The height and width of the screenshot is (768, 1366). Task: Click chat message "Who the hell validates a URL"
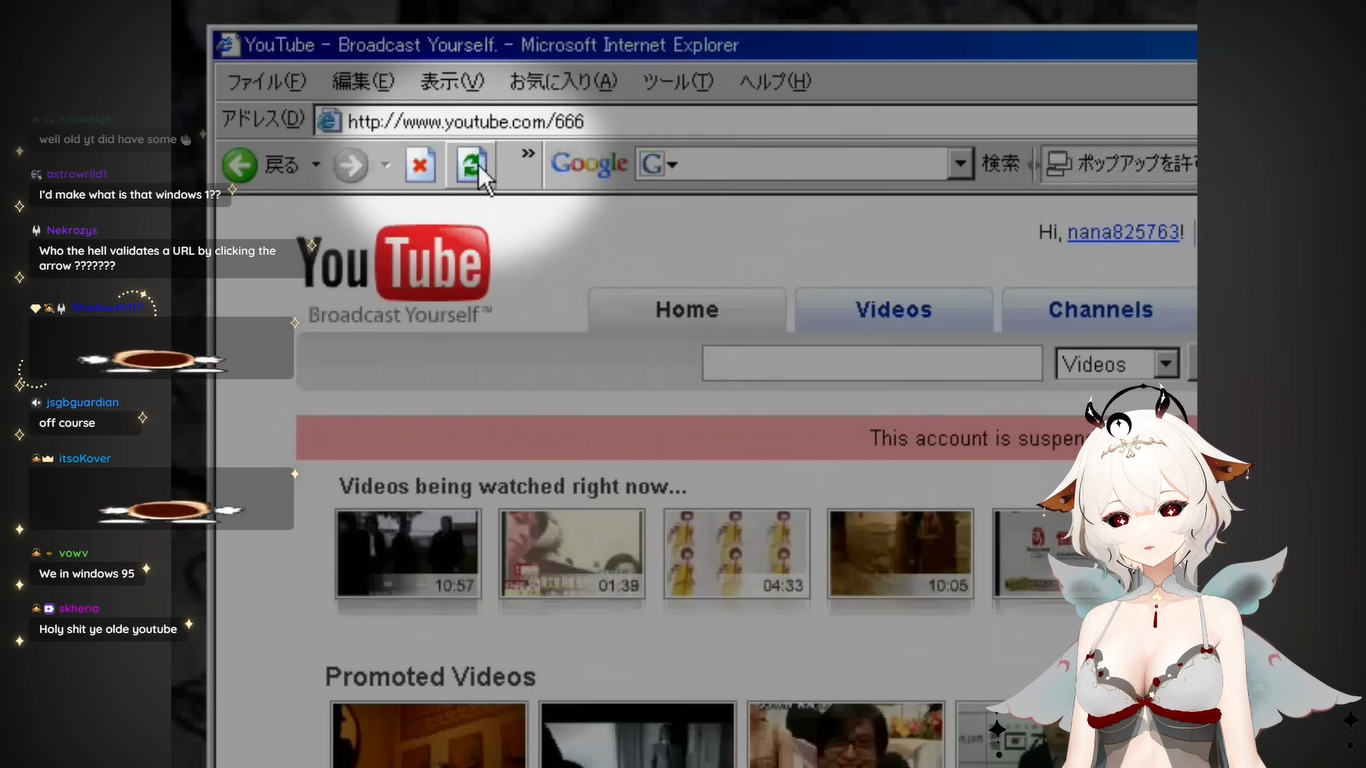pos(157,258)
